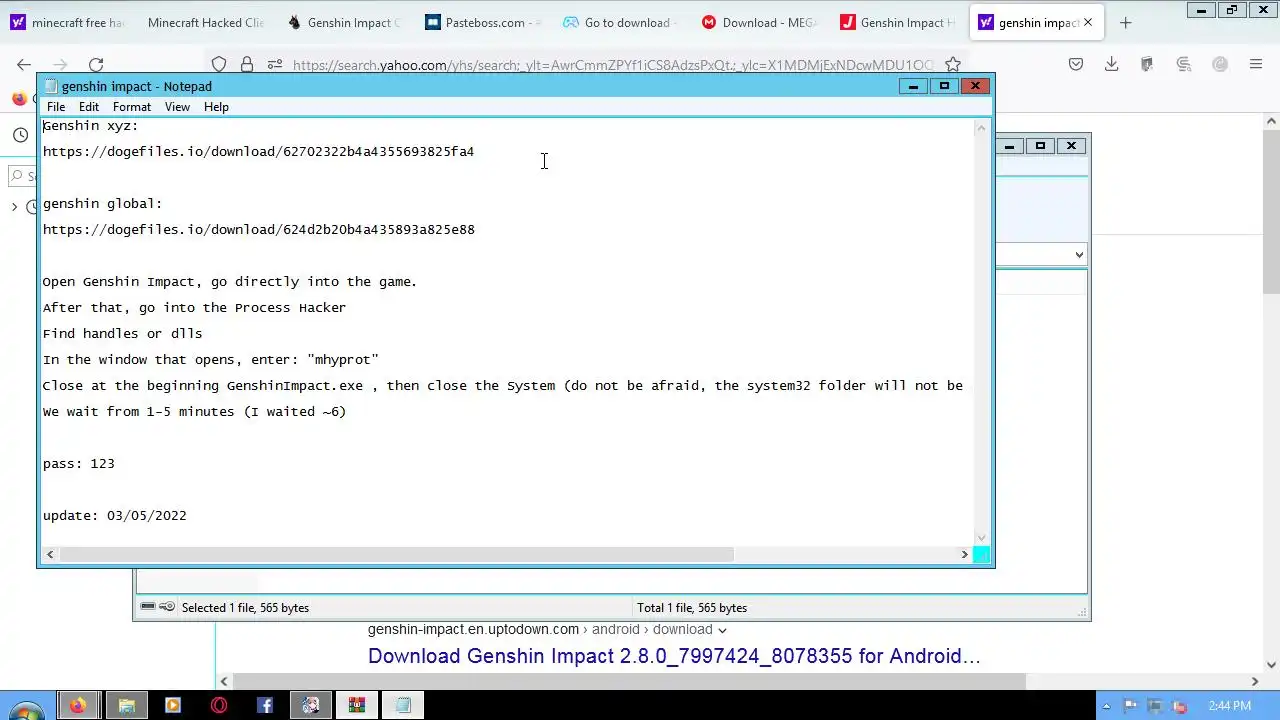Click the Yahoo search URL in address bar
The width and height of the screenshot is (1280, 720).
pyautogui.click(x=613, y=65)
